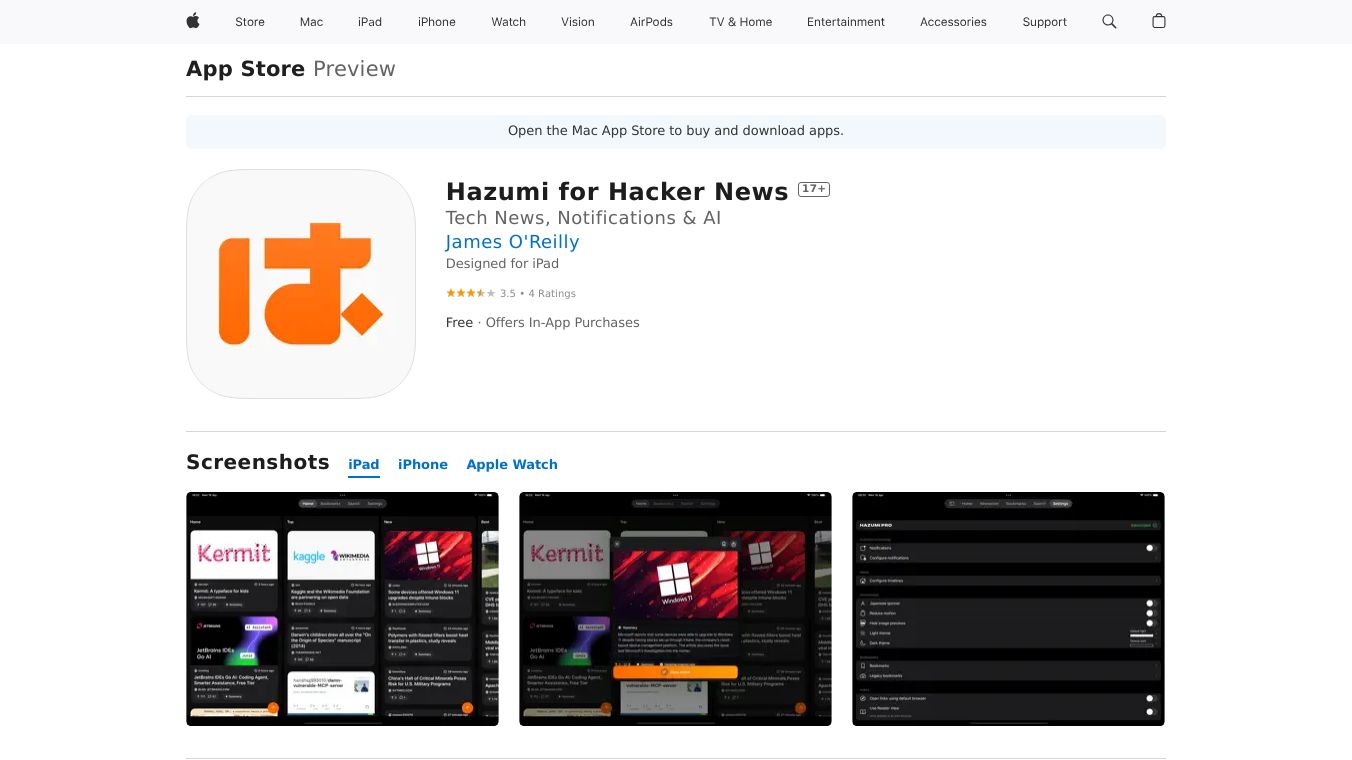Select the iPad screenshots tab
This screenshot has width=1352, height=760.
(364, 465)
